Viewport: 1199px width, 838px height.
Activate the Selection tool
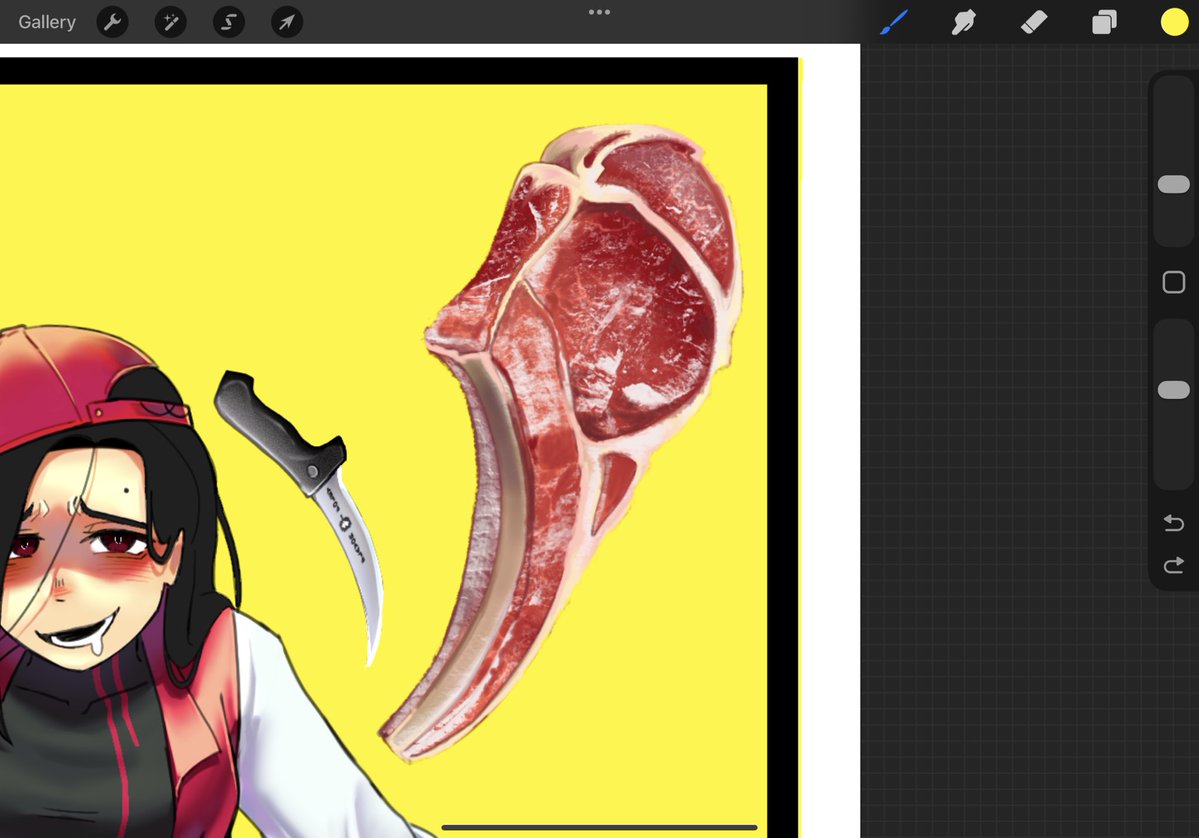pos(229,22)
